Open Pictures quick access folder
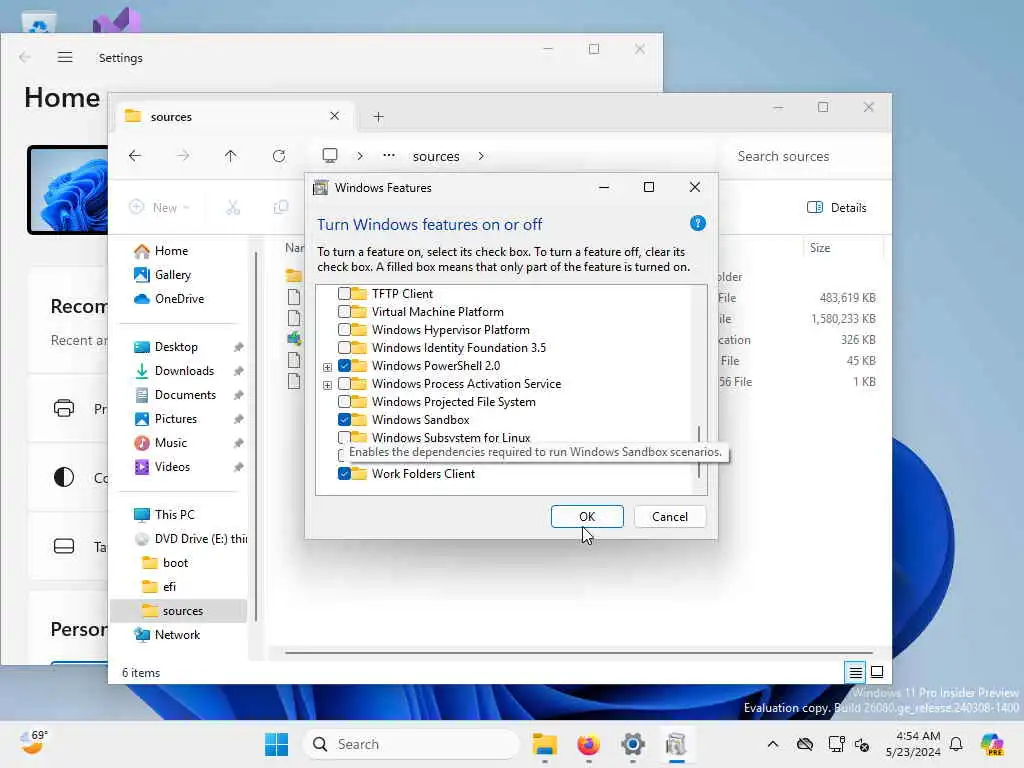The height and width of the screenshot is (768, 1024). click(x=167, y=419)
